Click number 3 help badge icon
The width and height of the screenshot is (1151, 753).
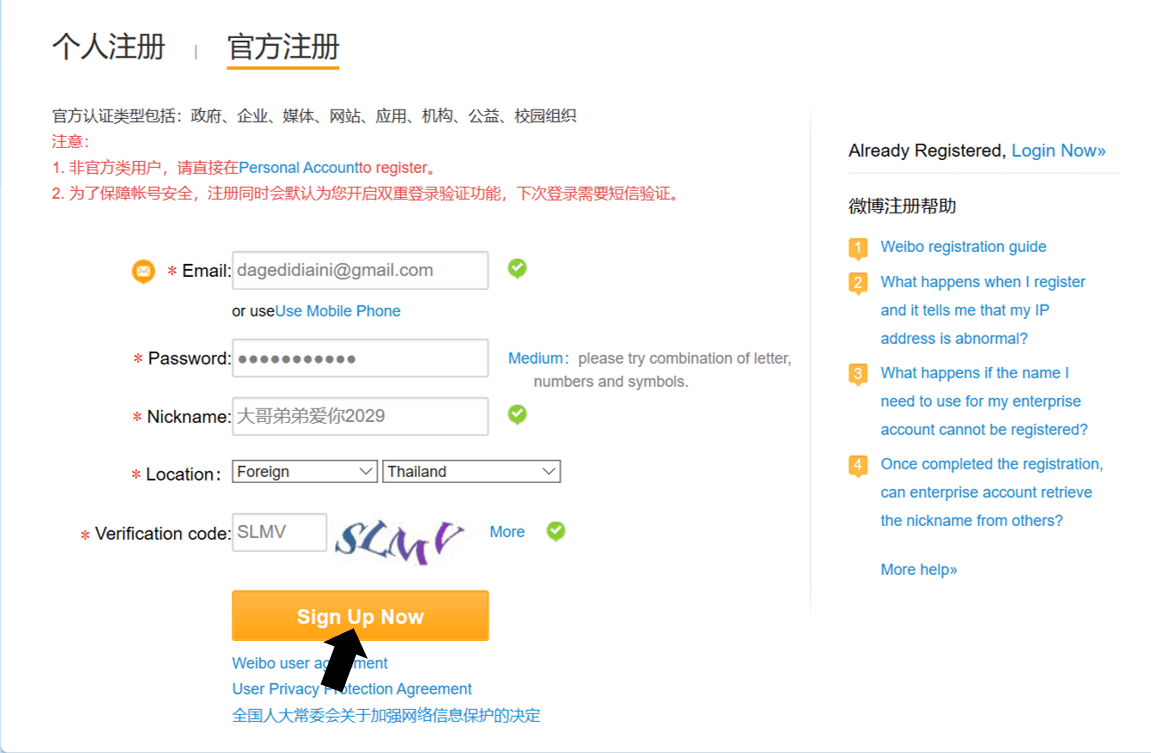pos(857,374)
